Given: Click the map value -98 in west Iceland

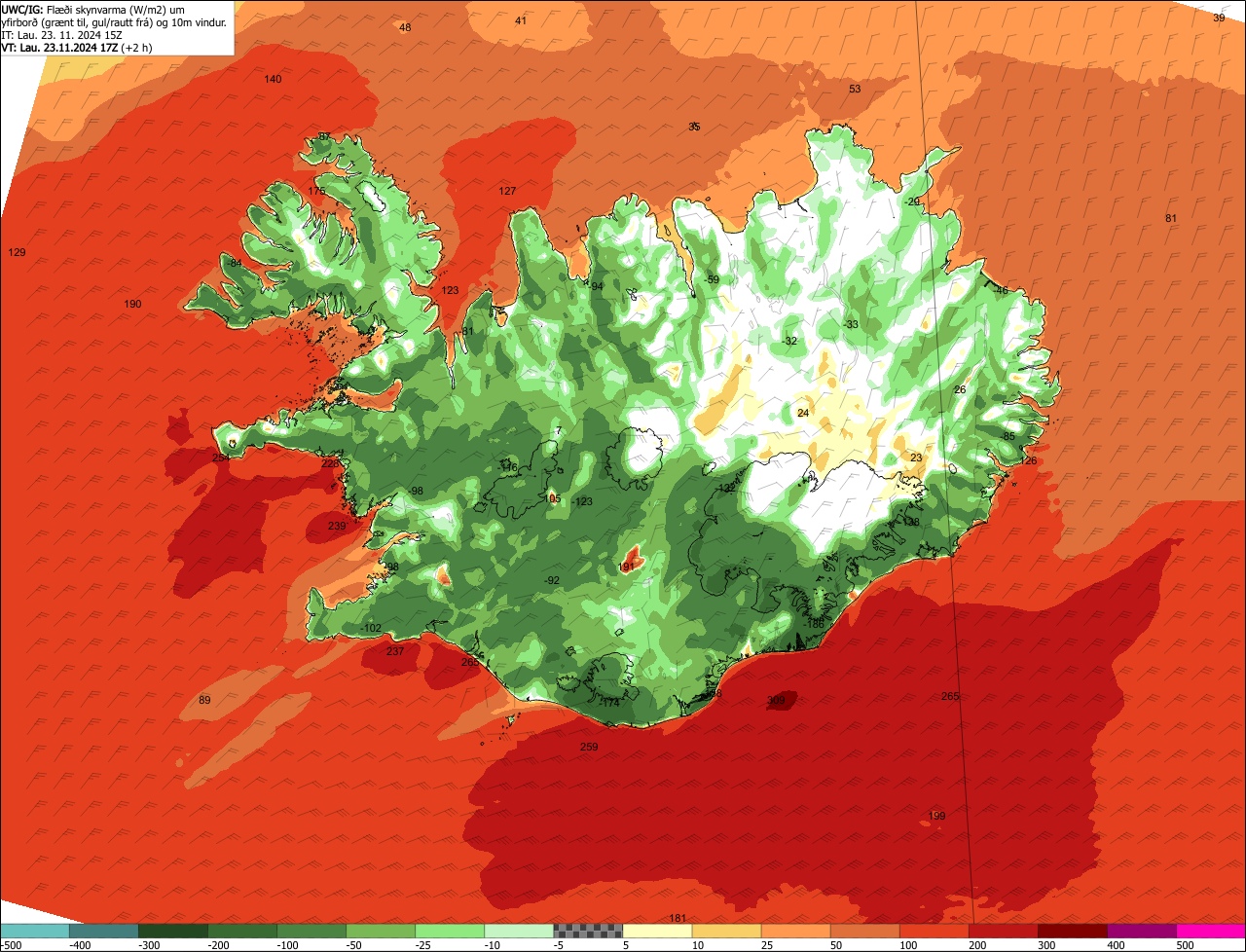Looking at the screenshot, I should (416, 491).
